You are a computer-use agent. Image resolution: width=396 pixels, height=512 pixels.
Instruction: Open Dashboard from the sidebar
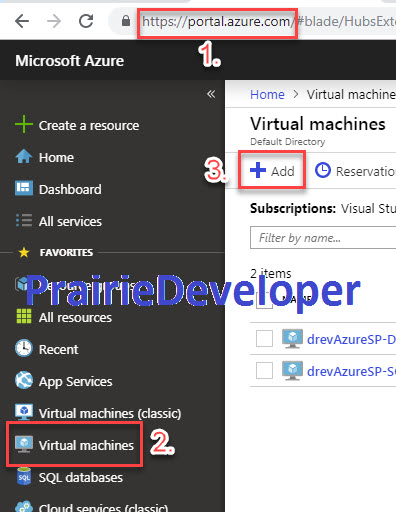(70, 189)
